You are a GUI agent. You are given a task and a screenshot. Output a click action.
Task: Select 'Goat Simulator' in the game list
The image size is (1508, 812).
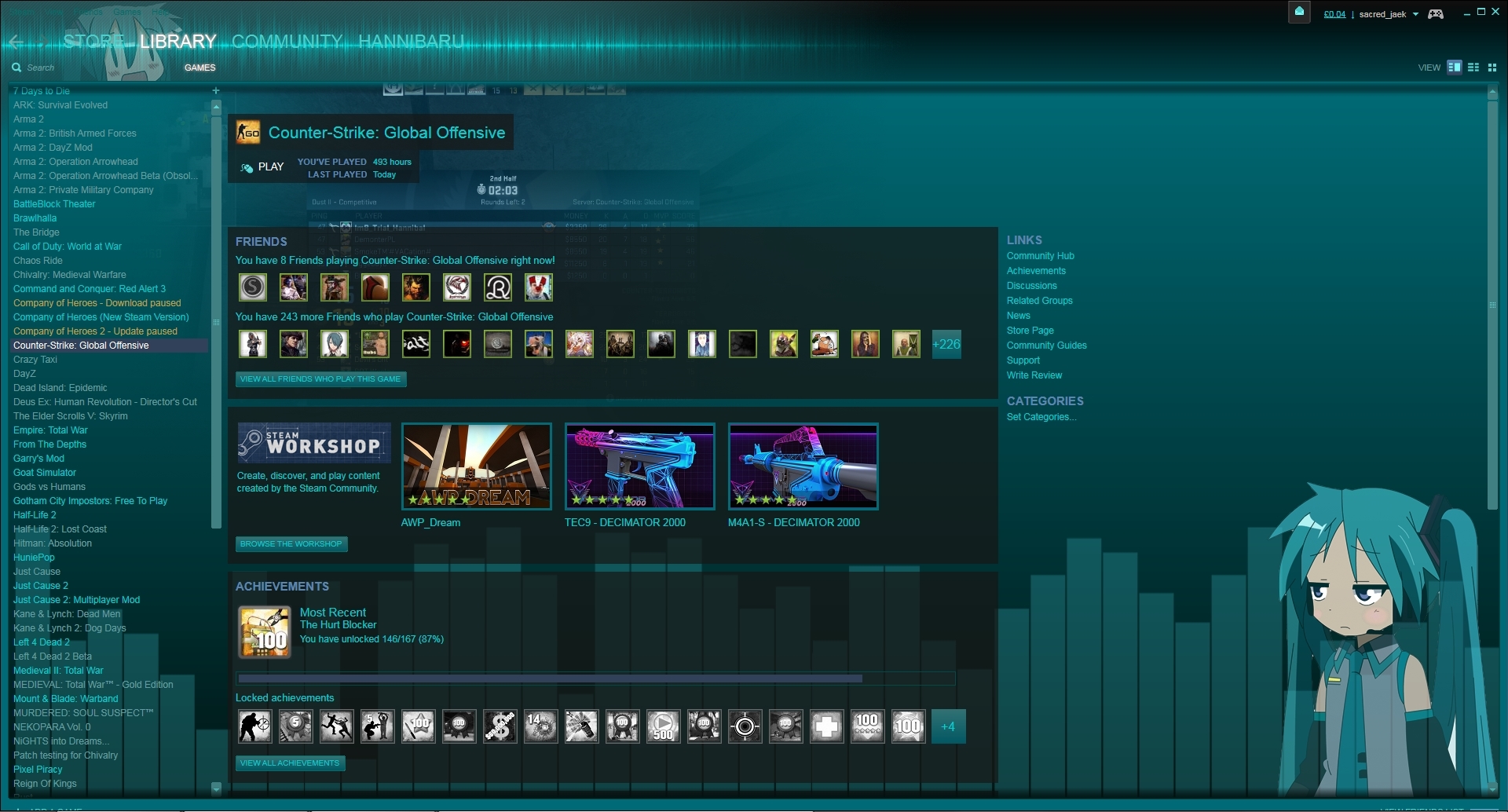pyautogui.click(x=45, y=473)
